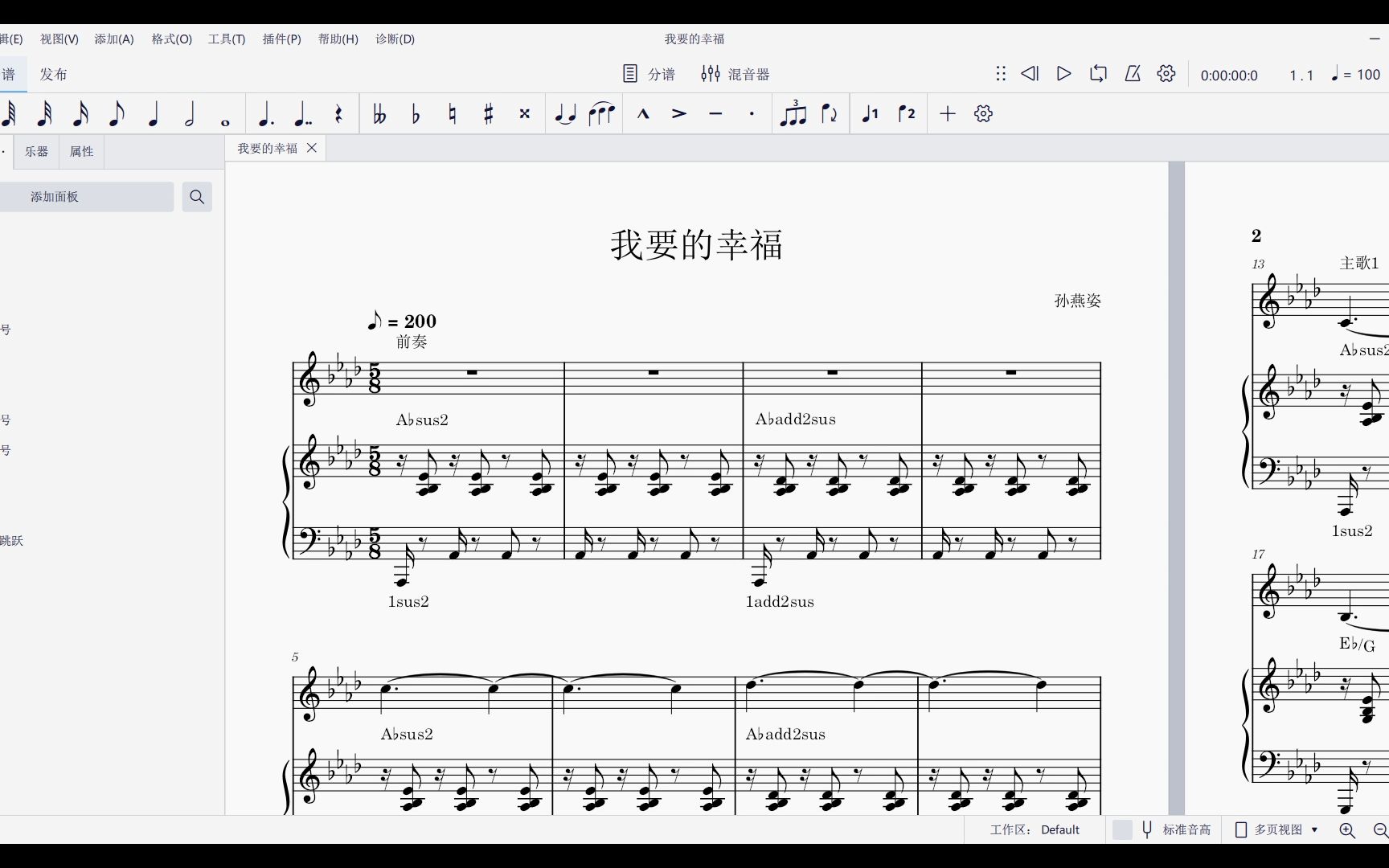Add accent articulation
The image size is (1389, 868).
(x=679, y=114)
